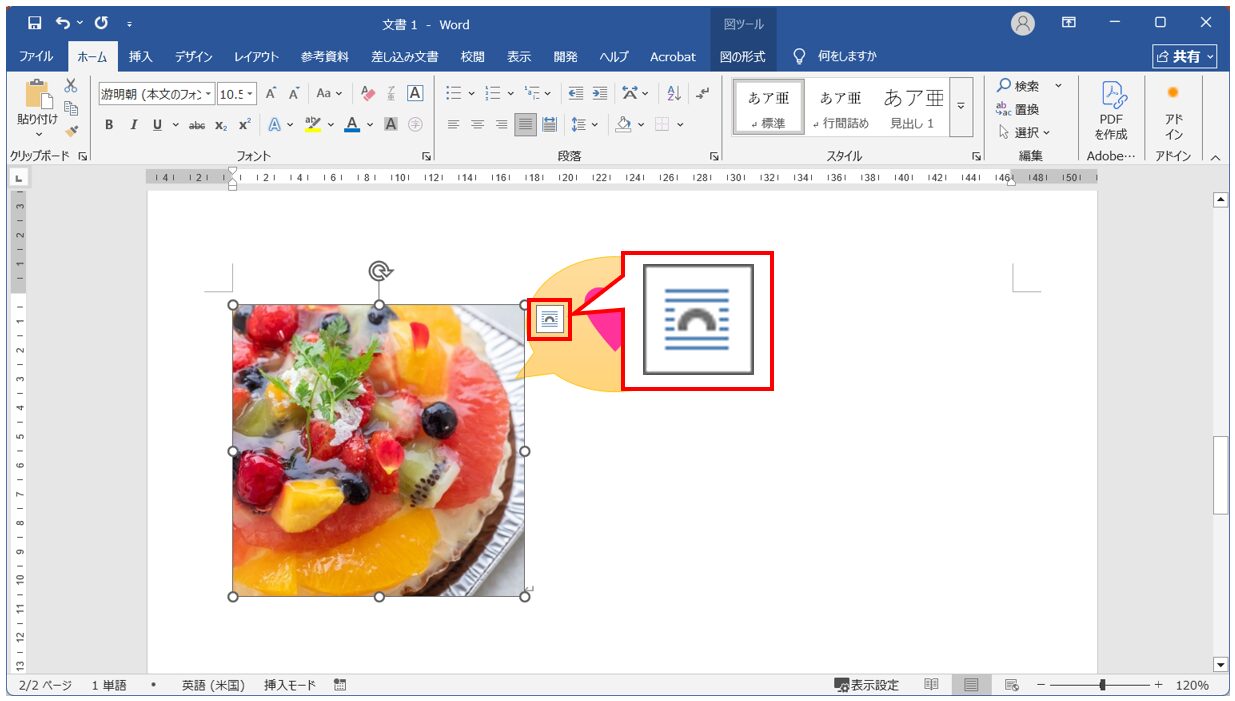Toggle subscript formatting
The image size is (1235, 701).
click(221, 125)
